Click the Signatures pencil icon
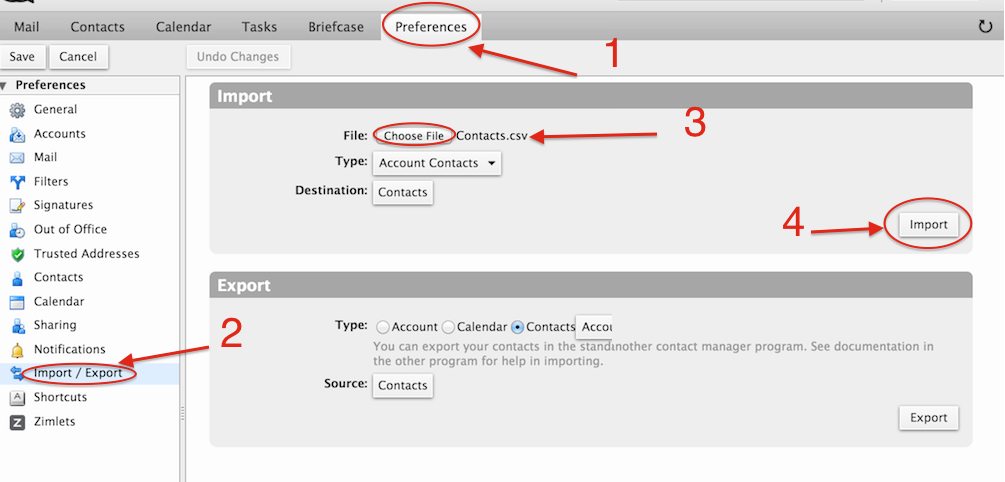Image resolution: width=1005 pixels, height=482 pixels. pyautogui.click(x=17, y=206)
